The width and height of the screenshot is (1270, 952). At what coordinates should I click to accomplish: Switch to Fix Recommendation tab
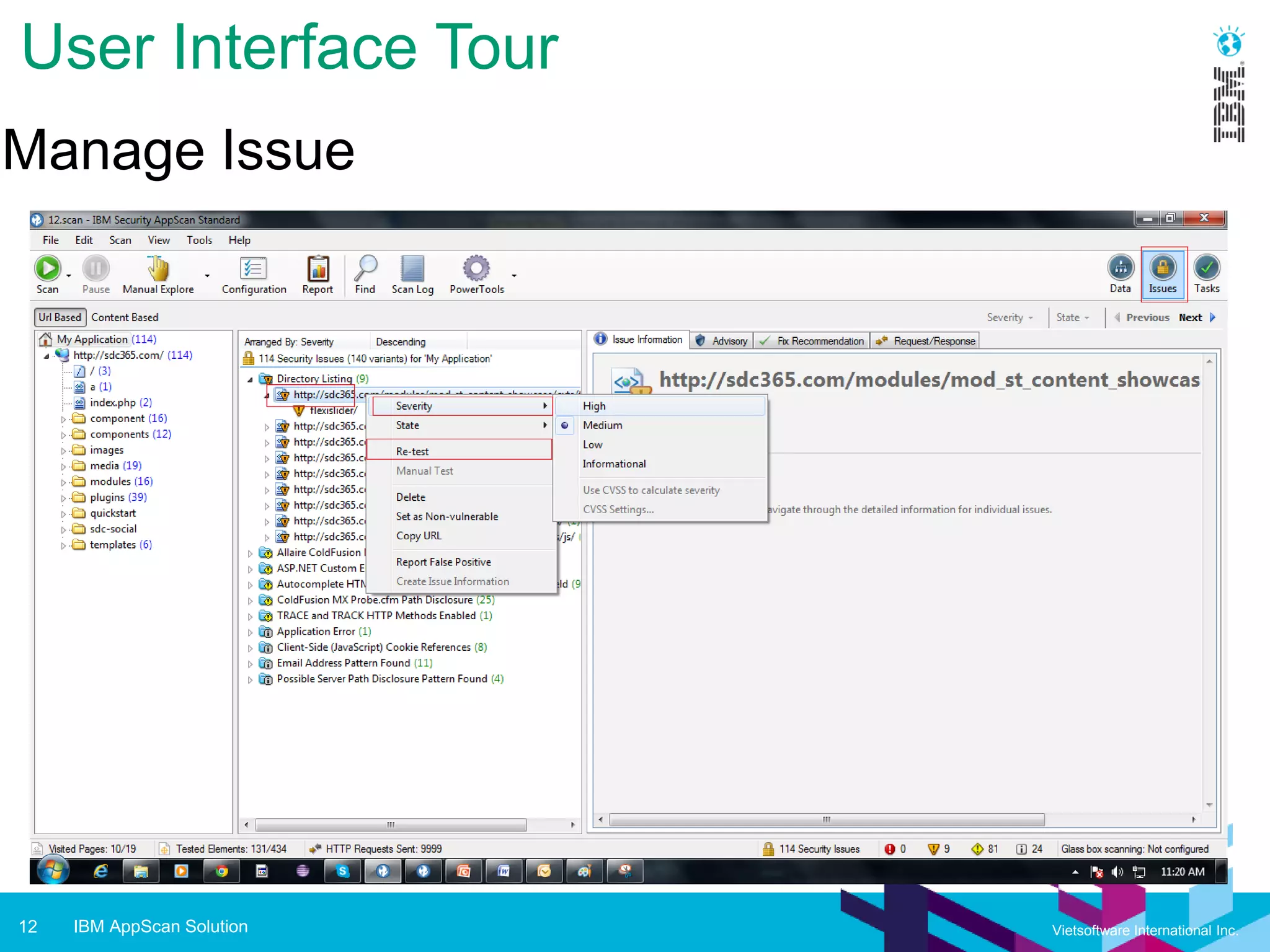pyautogui.click(x=812, y=341)
